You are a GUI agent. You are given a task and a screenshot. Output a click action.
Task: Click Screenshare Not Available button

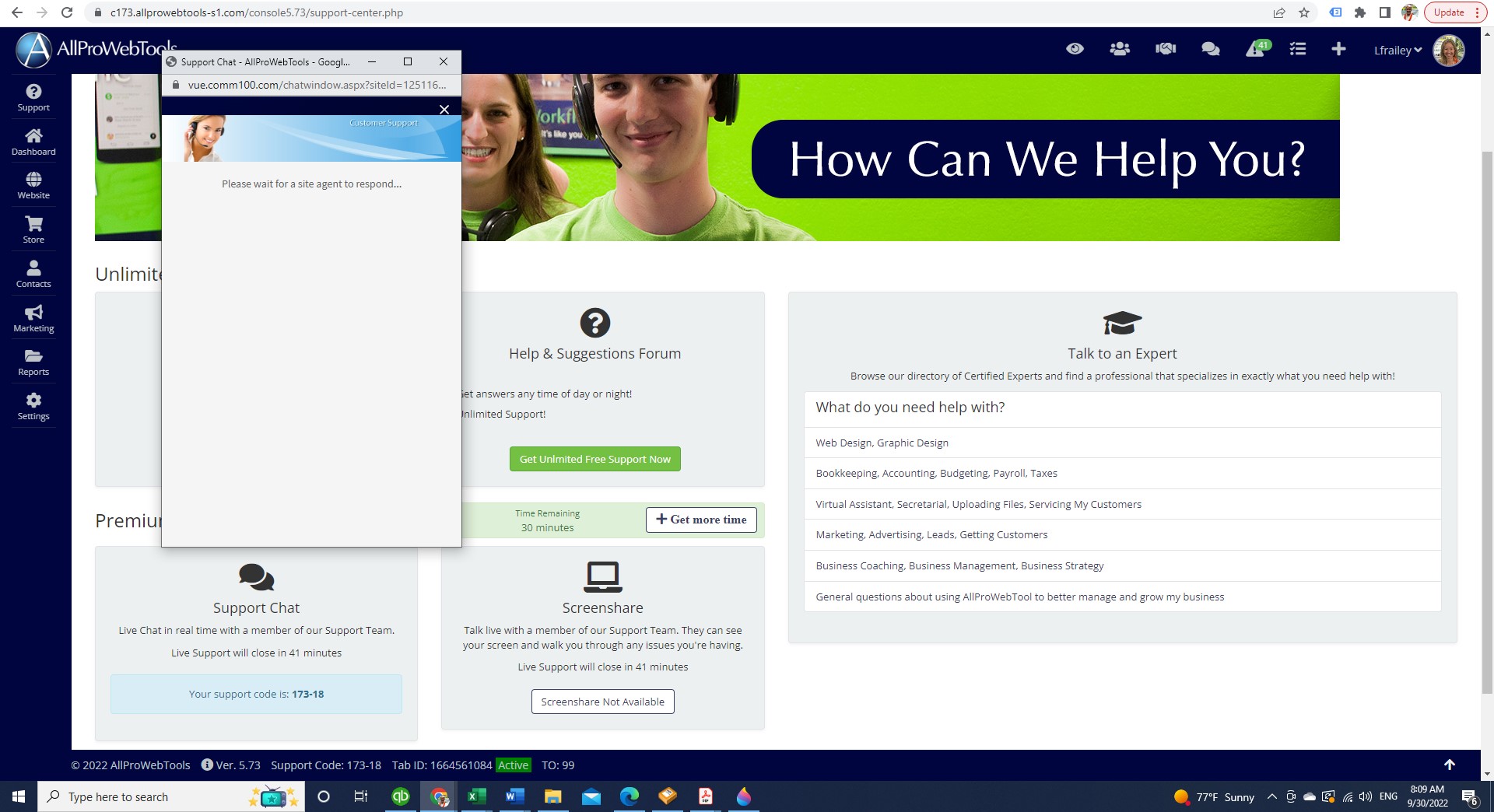pos(602,702)
